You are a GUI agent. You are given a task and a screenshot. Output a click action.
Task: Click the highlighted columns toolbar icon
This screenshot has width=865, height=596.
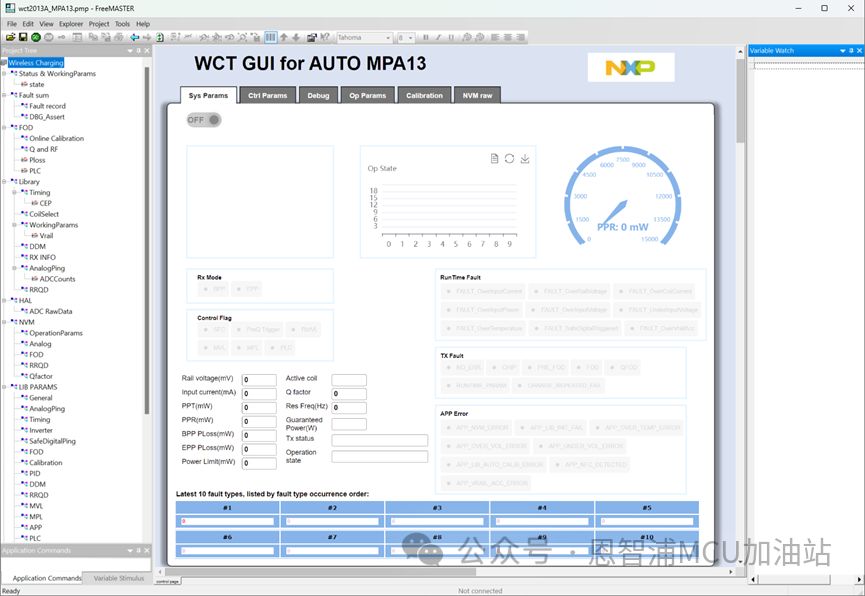(x=270, y=38)
